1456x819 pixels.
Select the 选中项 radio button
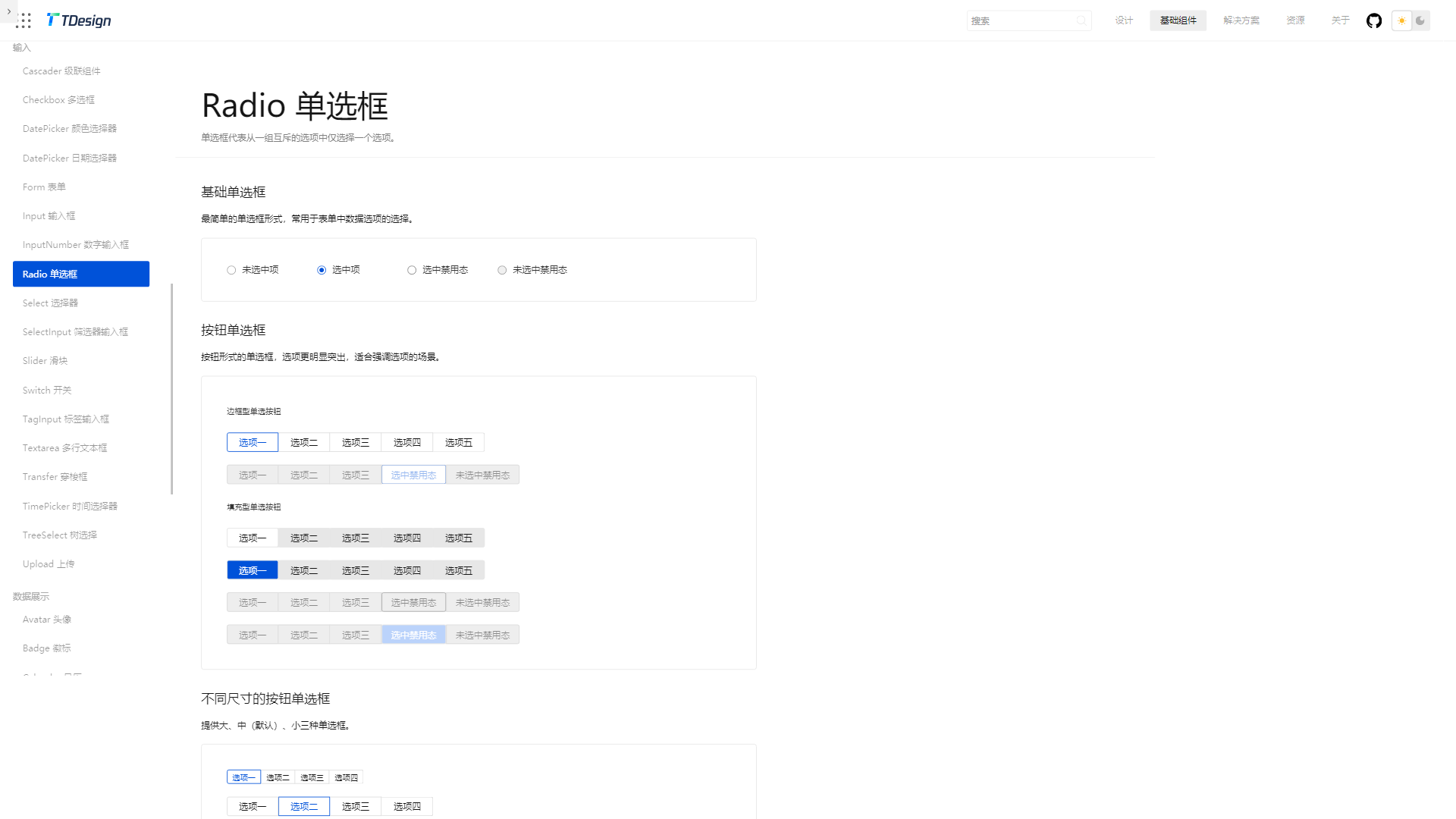322,270
